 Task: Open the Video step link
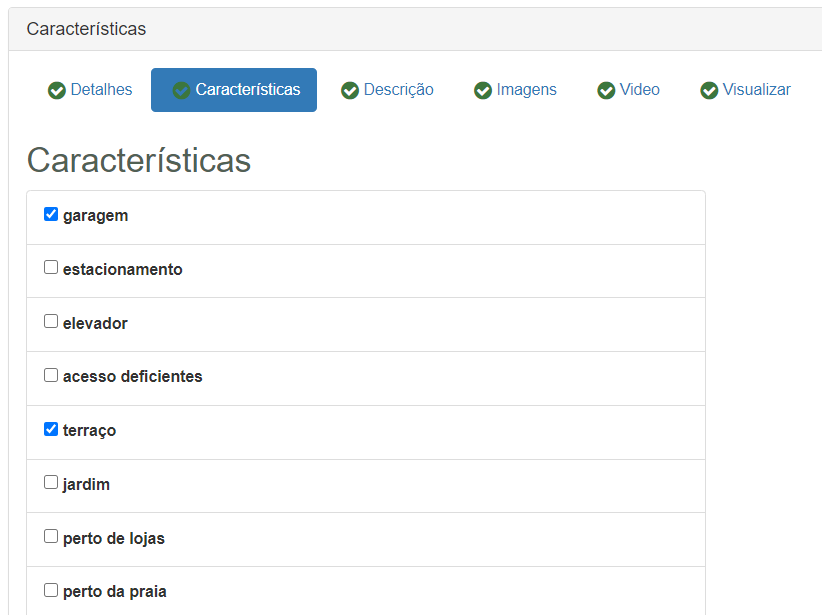639,90
